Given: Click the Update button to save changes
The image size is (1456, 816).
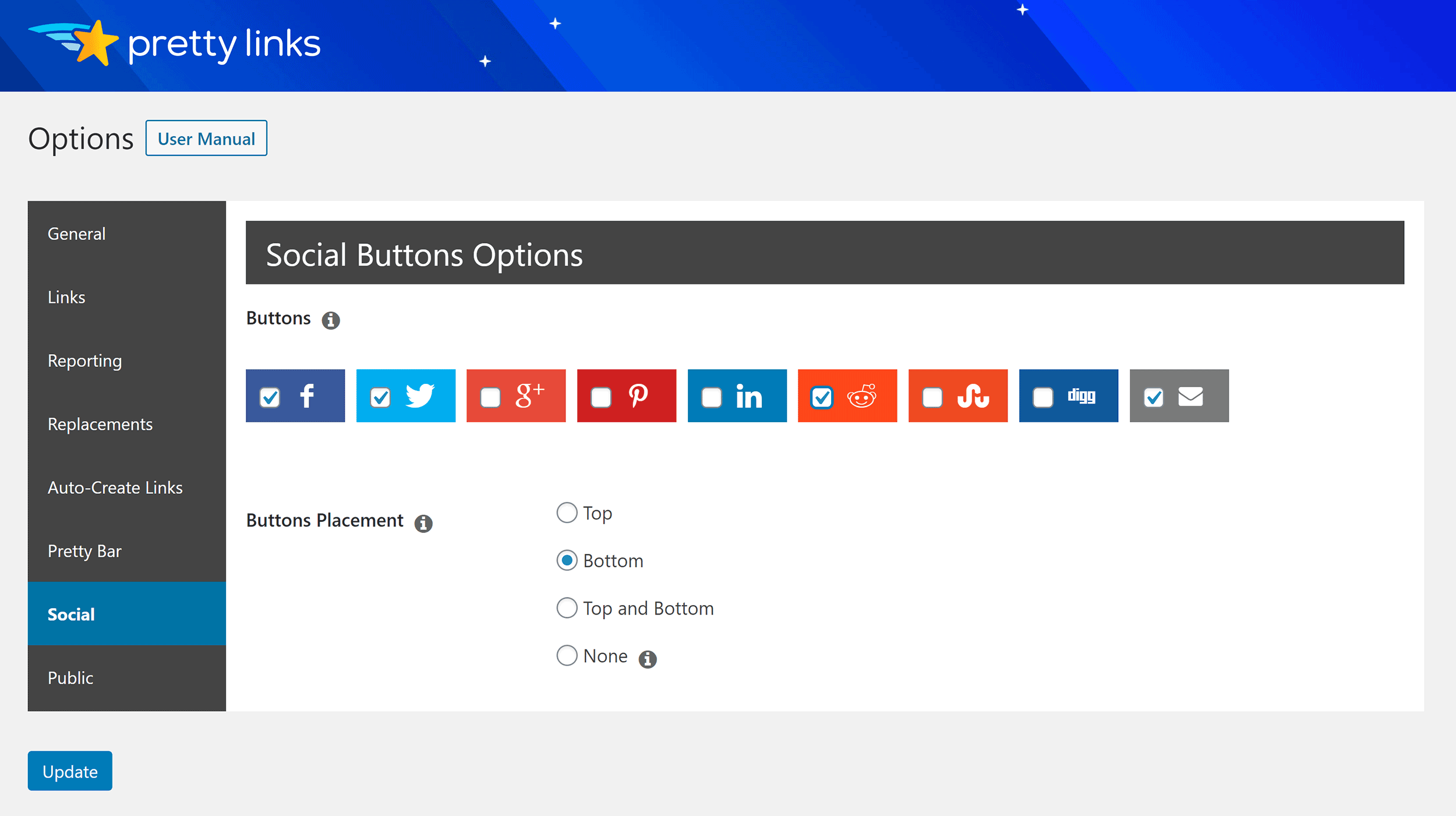Looking at the screenshot, I should point(70,770).
